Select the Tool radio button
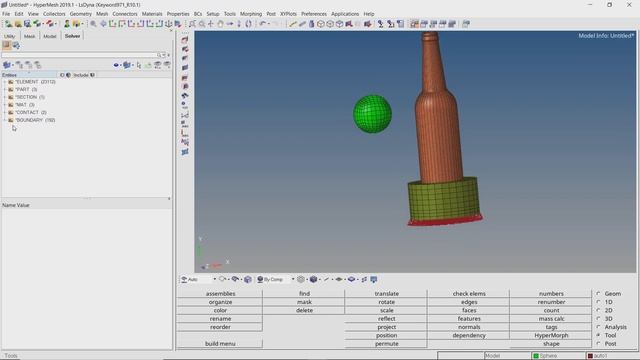Viewport: 640px width, 360px height. [598, 335]
